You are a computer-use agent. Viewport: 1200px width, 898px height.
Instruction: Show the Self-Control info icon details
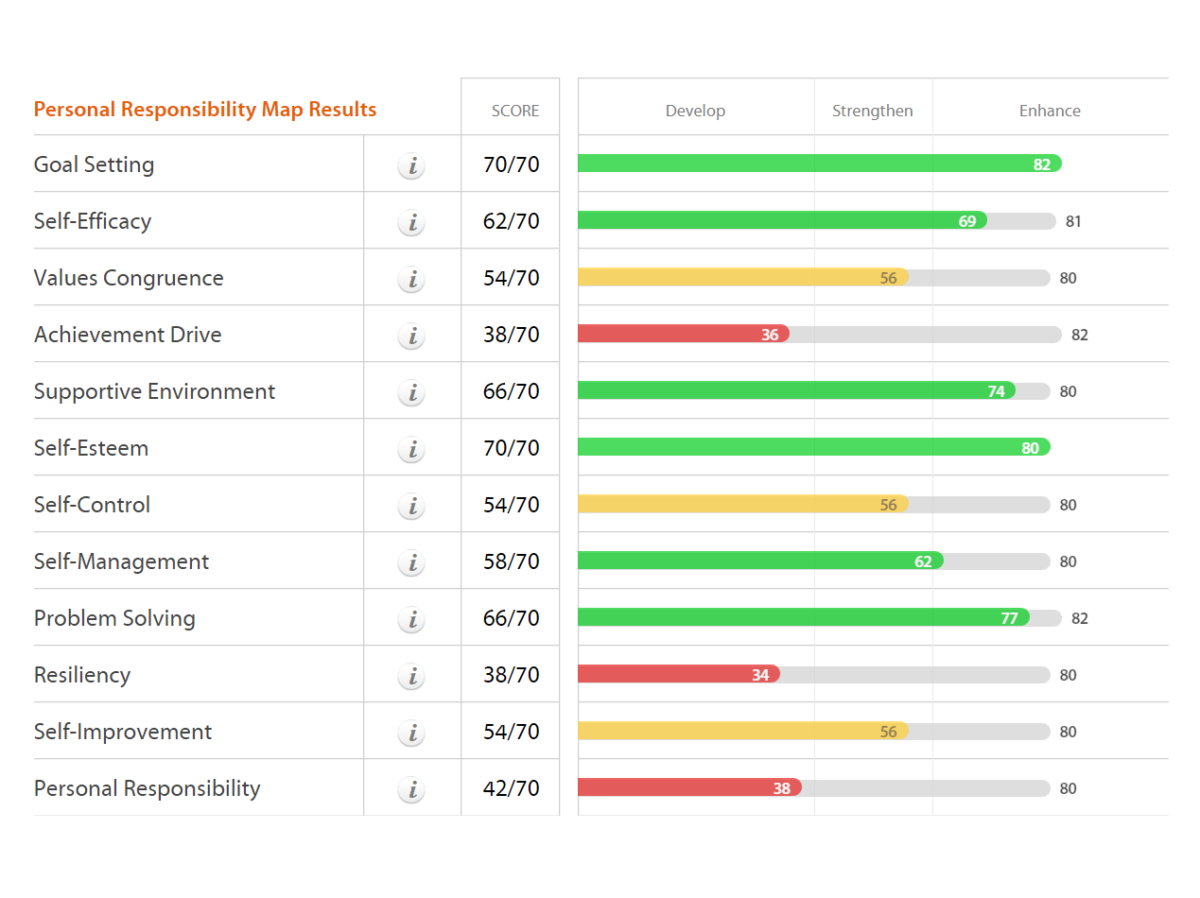pyautogui.click(x=411, y=506)
